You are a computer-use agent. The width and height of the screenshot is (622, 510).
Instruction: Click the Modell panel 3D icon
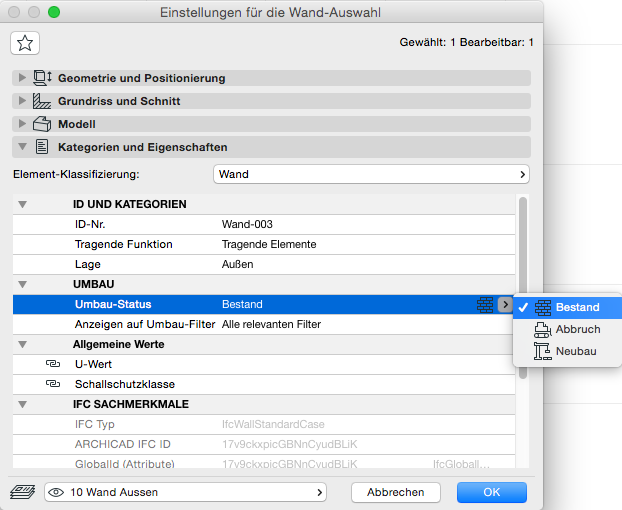pos(42,124)
